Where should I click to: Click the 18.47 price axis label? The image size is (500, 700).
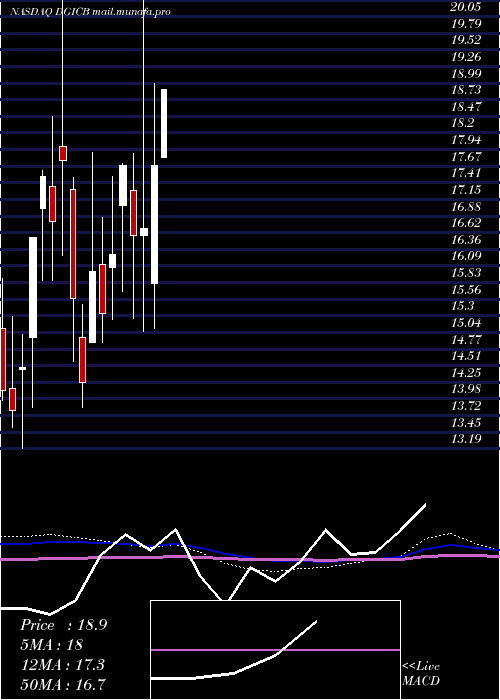click(466, 107)
